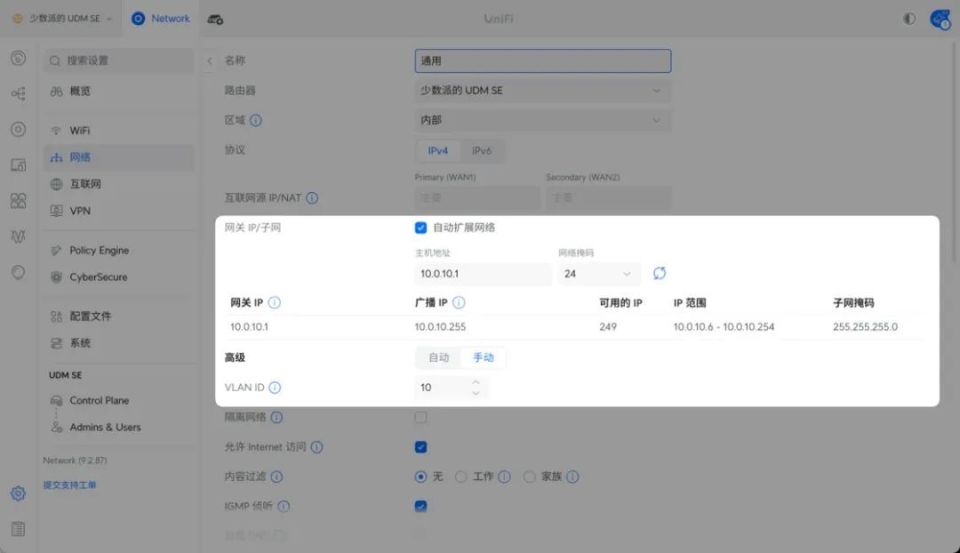Collapse panel with back chevron
This screenshot has height=553, width=960.
209,61
